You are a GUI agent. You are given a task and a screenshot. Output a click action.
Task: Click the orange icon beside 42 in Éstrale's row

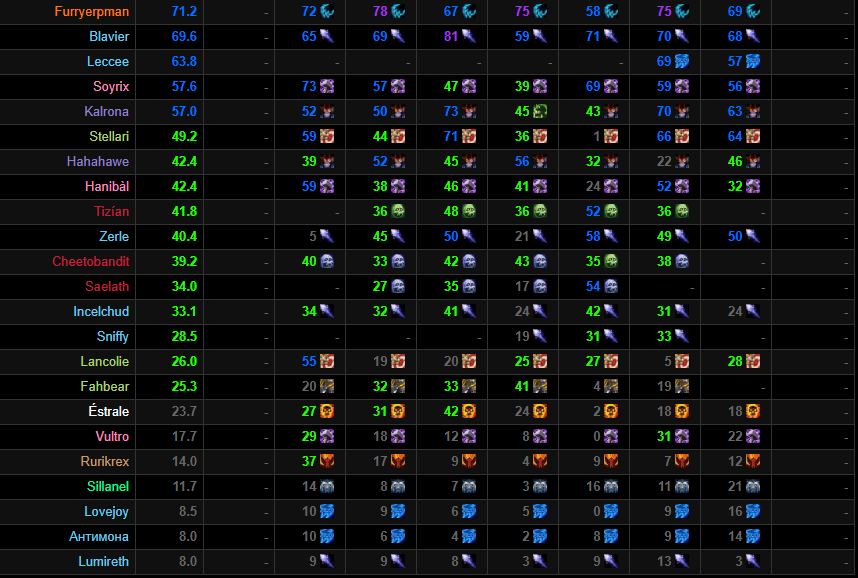pos(469,412)
